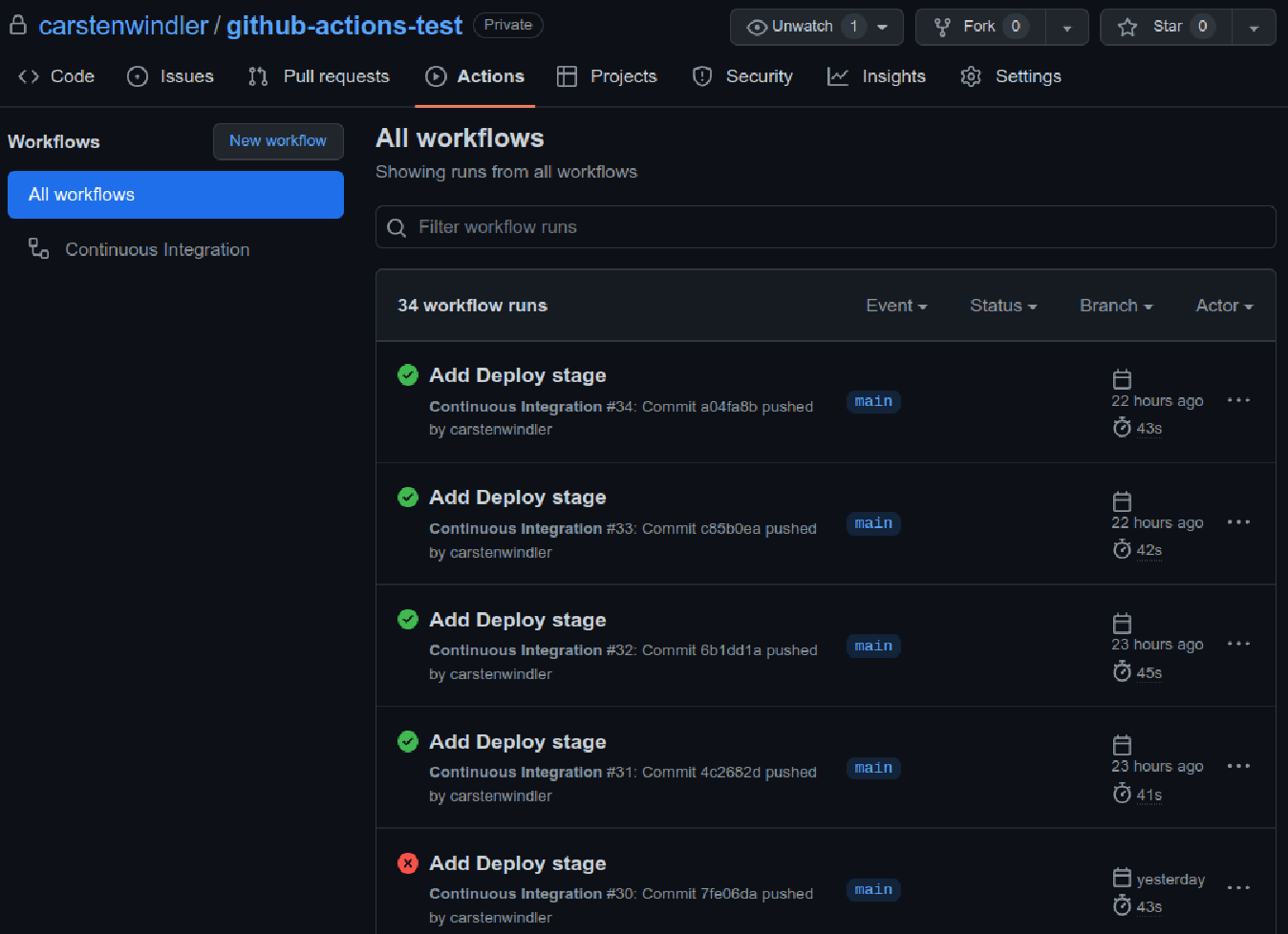The width and height of the screenshot is (1288, 934).
Task: Click into the Filter workflow runs field
Action: (826, 227)
